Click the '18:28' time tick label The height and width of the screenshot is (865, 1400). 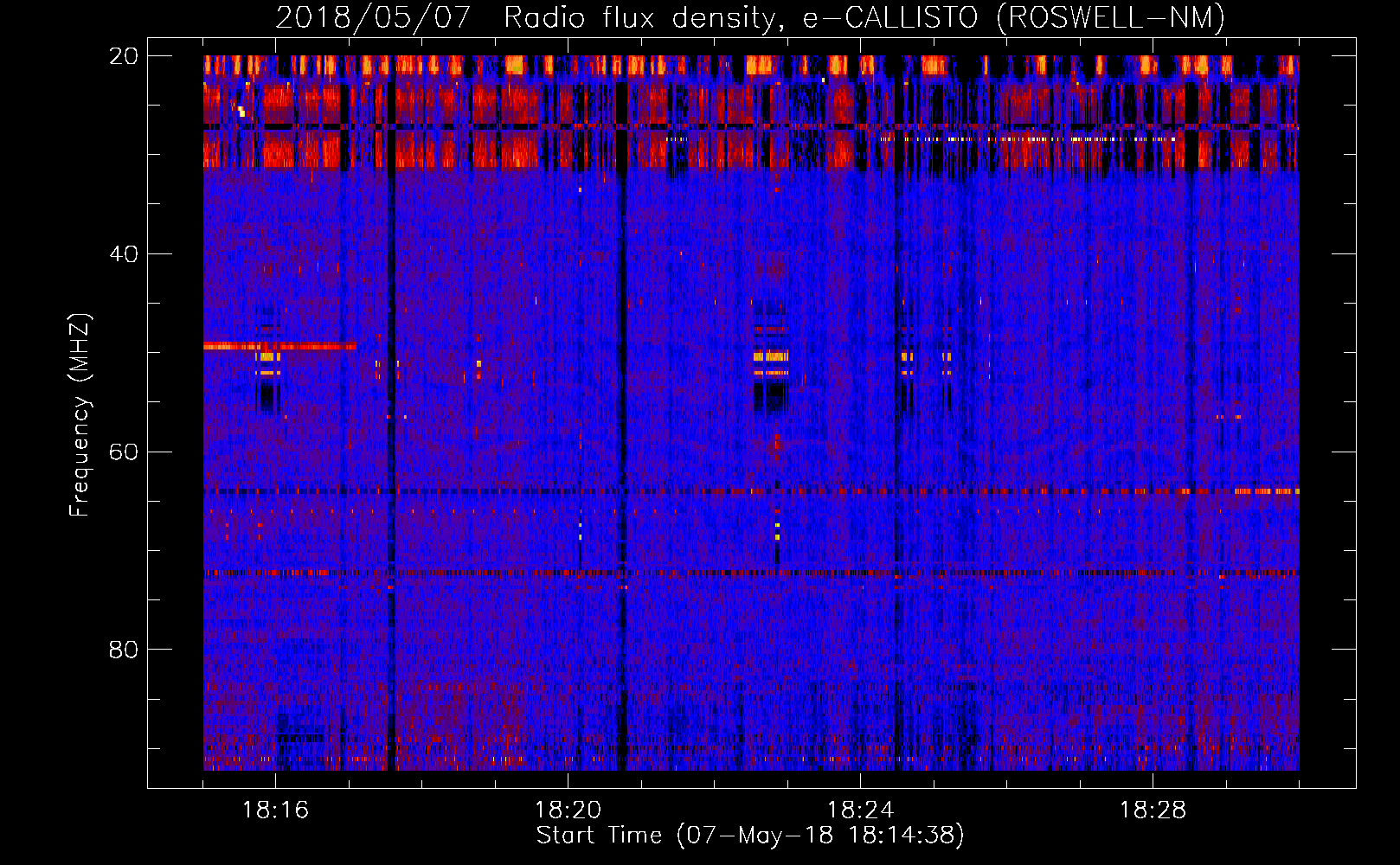(1153, 811)
